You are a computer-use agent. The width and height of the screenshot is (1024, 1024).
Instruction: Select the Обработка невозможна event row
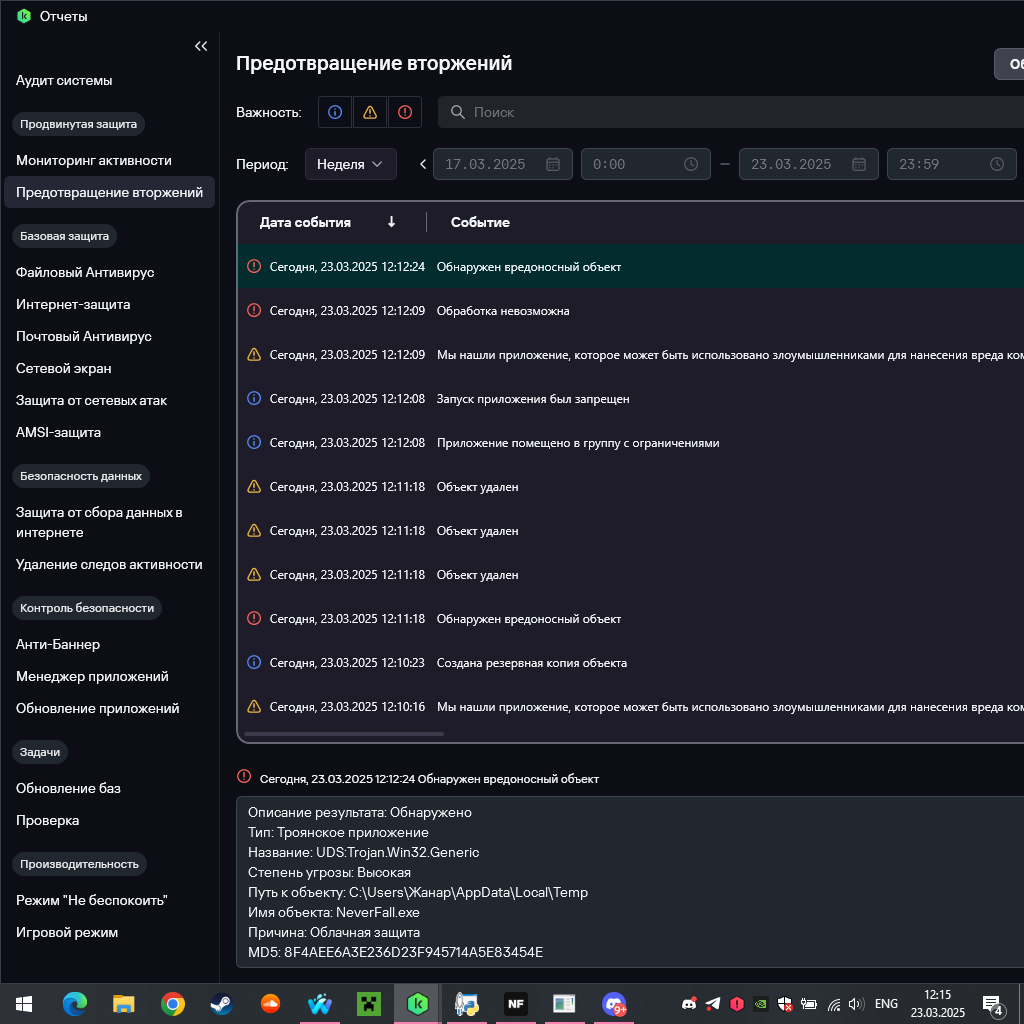[631, 311]
